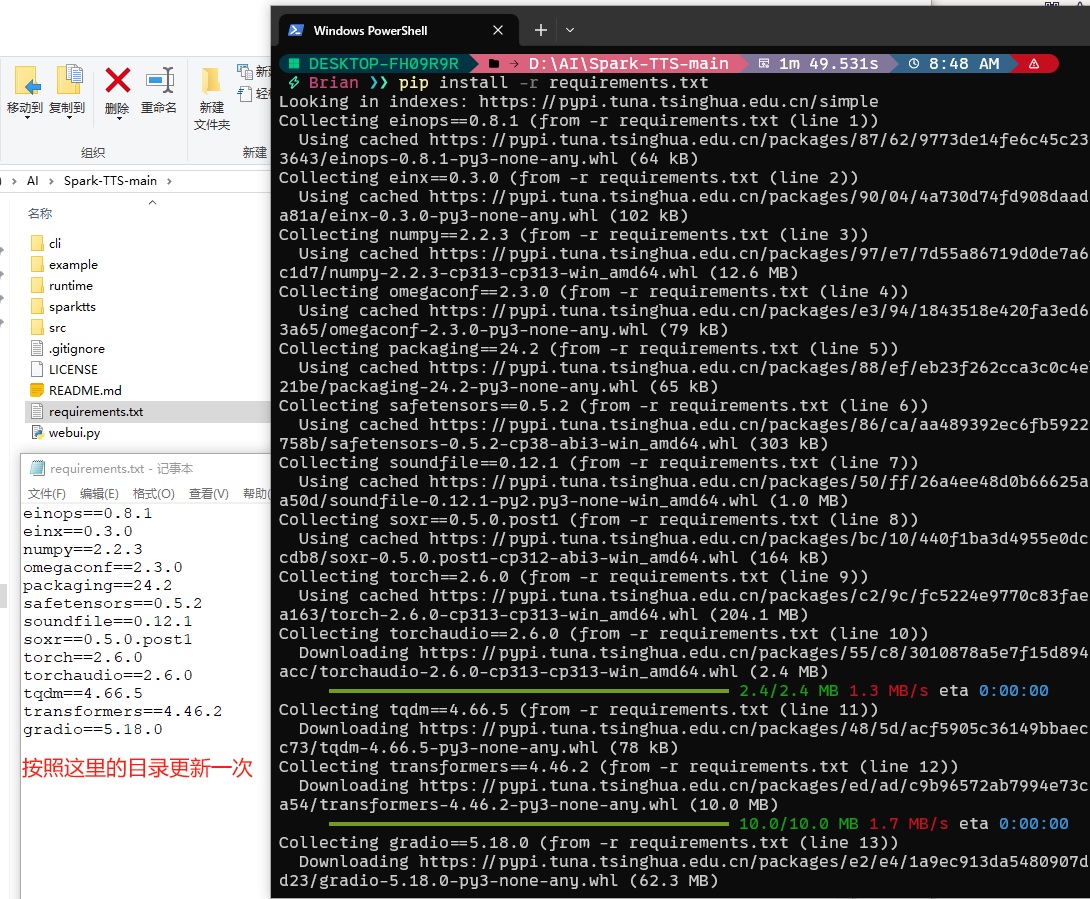Viewport: 1090px width, 899px height.
Task: Click the Rename icon in Explorer ribbon
Action: [x=159, y=81]
